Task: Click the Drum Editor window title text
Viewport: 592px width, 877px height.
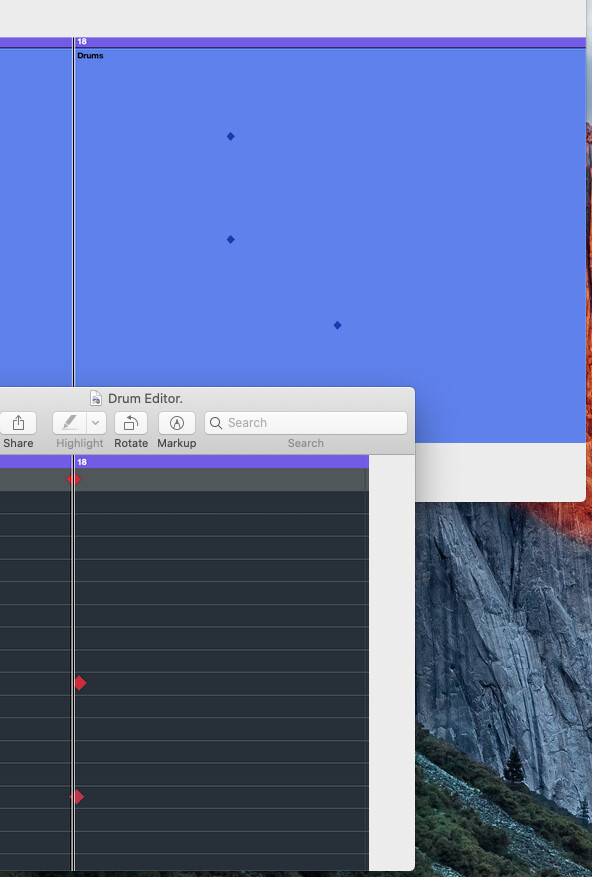Action: (145, 398)
